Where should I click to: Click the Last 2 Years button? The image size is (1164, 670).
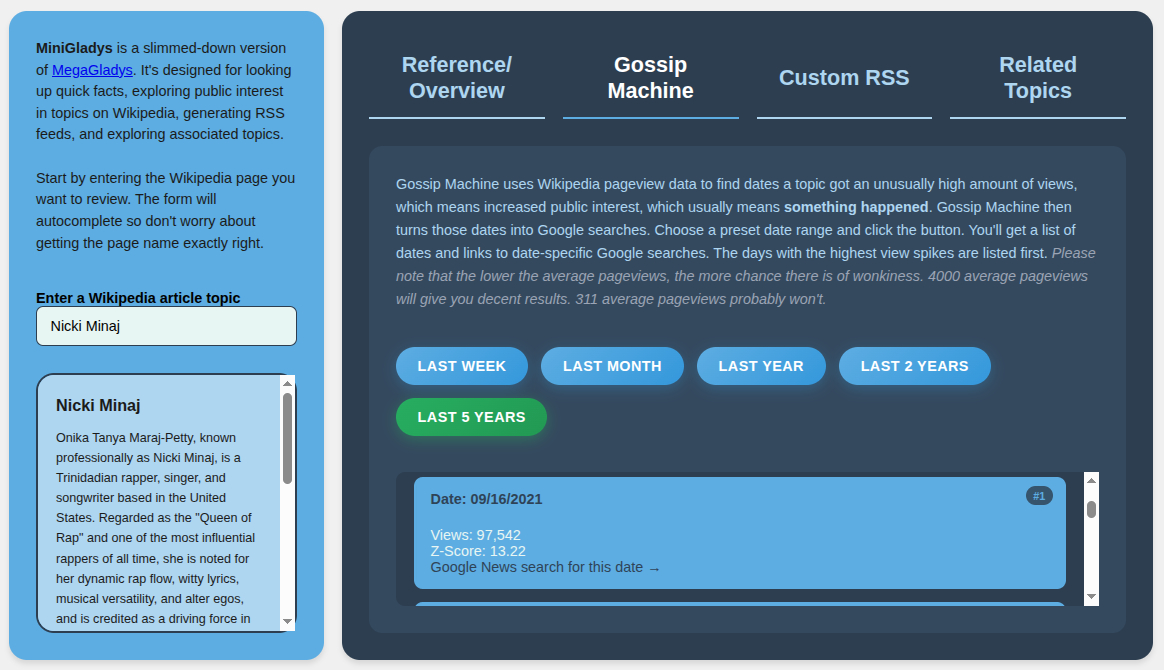tap(914, 366)
